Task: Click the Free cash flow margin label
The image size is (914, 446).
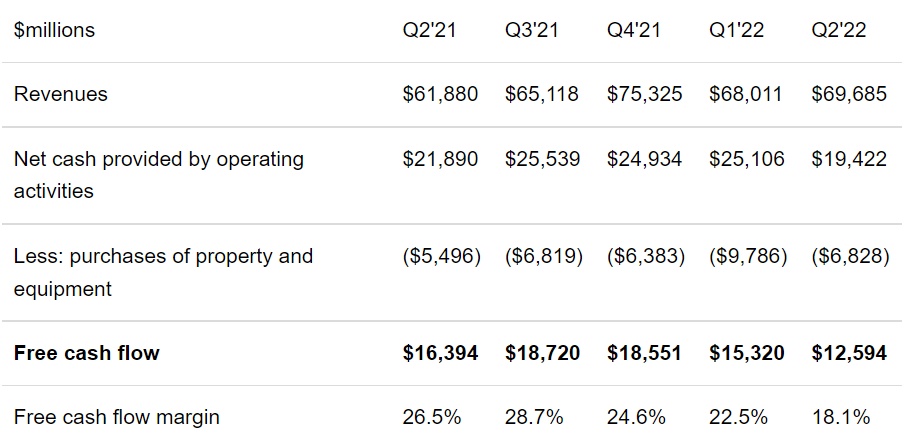Action: (x=117, y=416)
